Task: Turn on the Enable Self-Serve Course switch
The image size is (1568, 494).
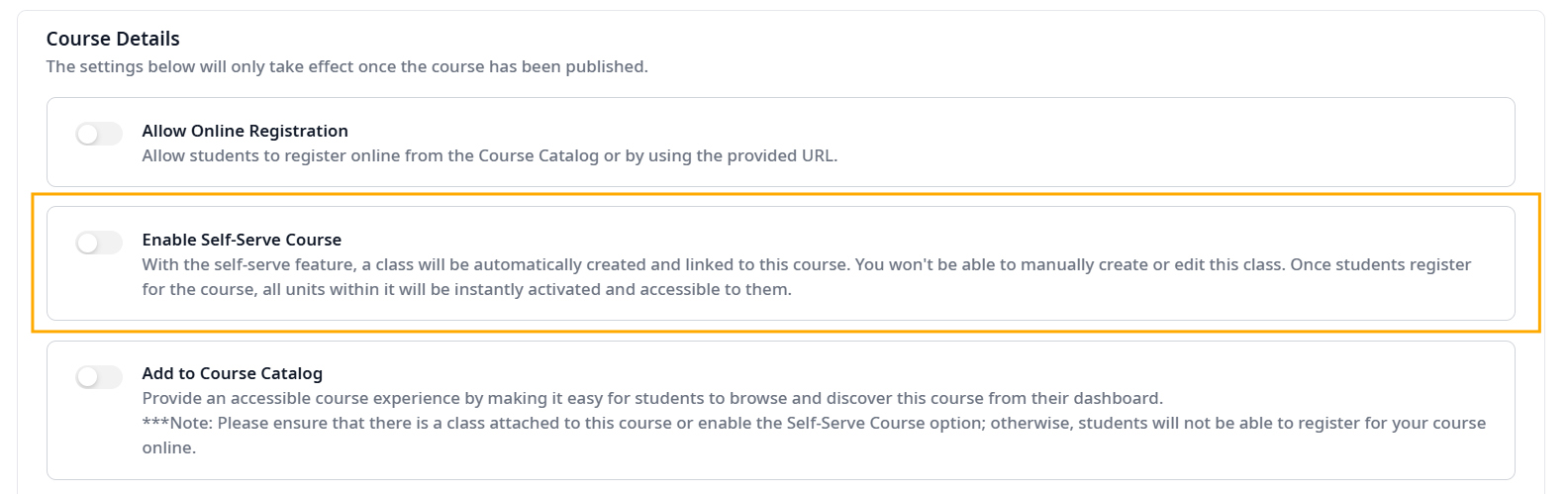Action: coord(99,243)
